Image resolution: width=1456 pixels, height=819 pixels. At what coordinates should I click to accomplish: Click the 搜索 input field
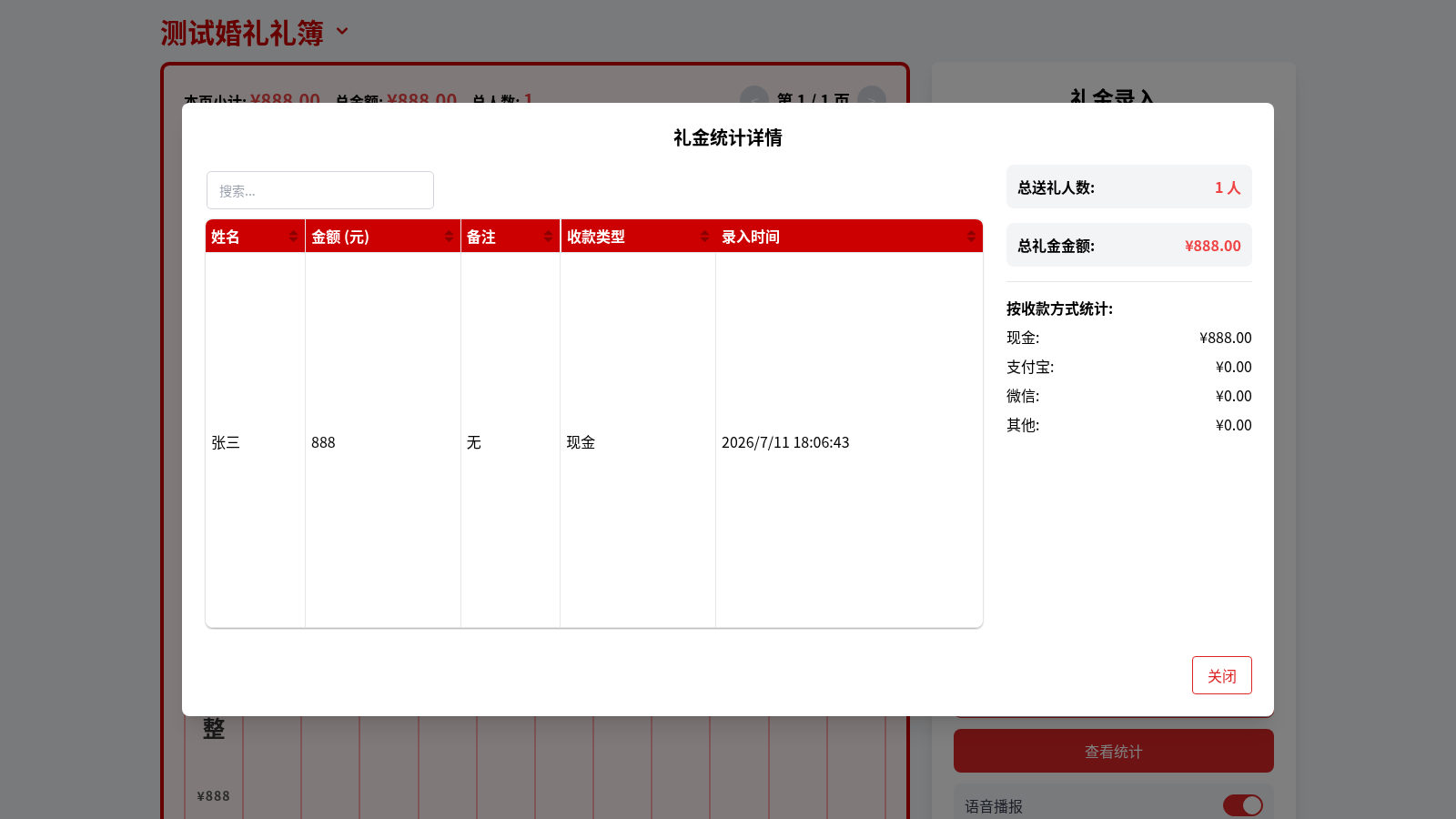click(x=320, y=190)
